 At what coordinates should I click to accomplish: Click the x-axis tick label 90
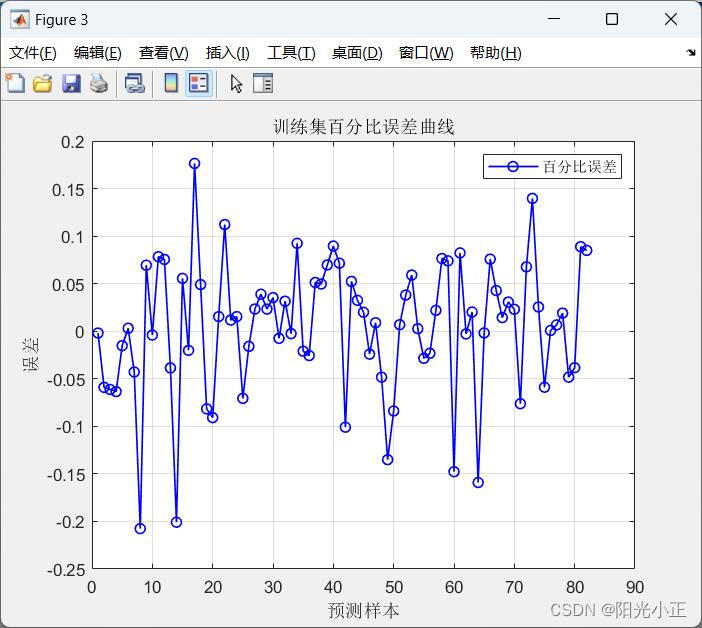pos(634,587)
